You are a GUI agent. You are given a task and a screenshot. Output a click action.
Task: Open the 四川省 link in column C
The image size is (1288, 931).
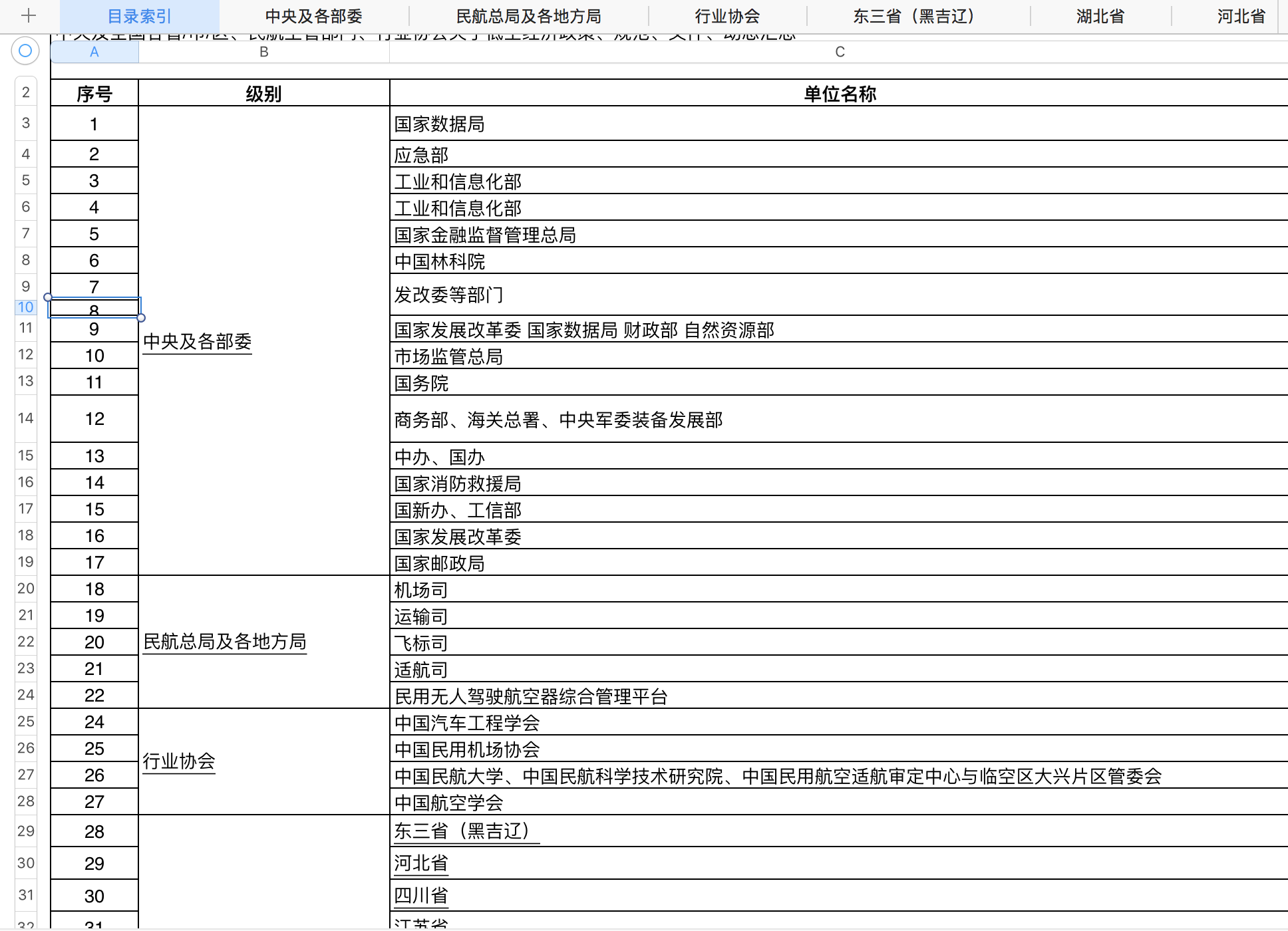tap(420, 896)
